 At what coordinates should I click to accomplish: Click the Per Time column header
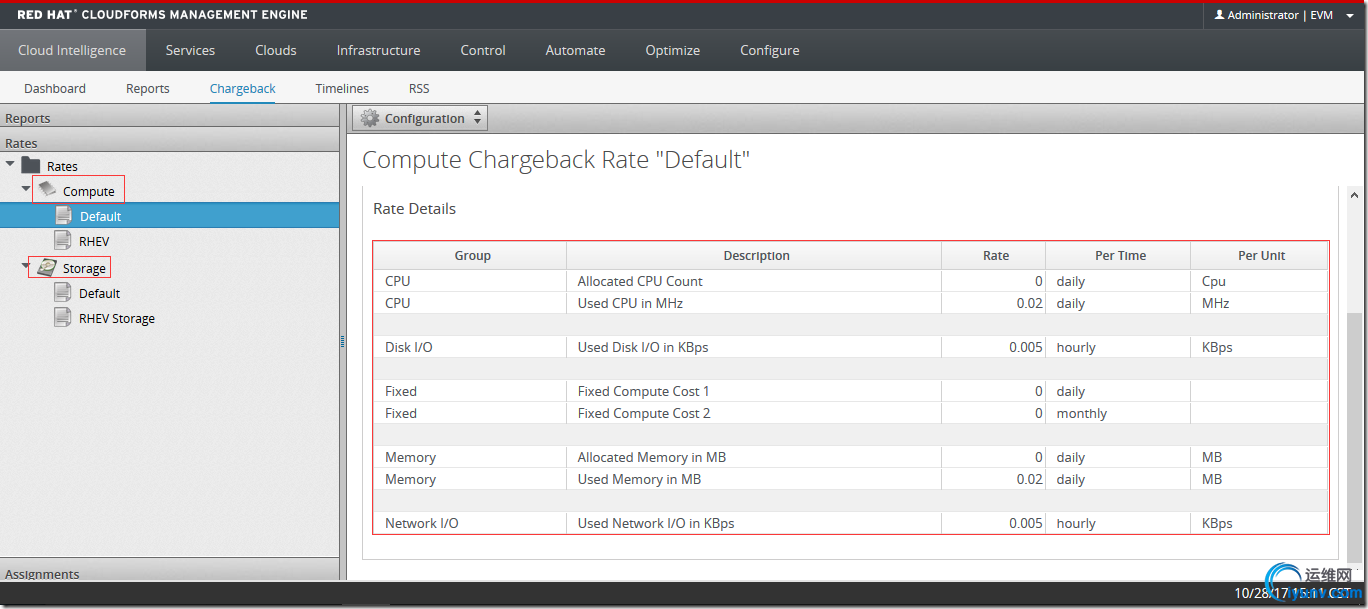tap(1120, 255)
